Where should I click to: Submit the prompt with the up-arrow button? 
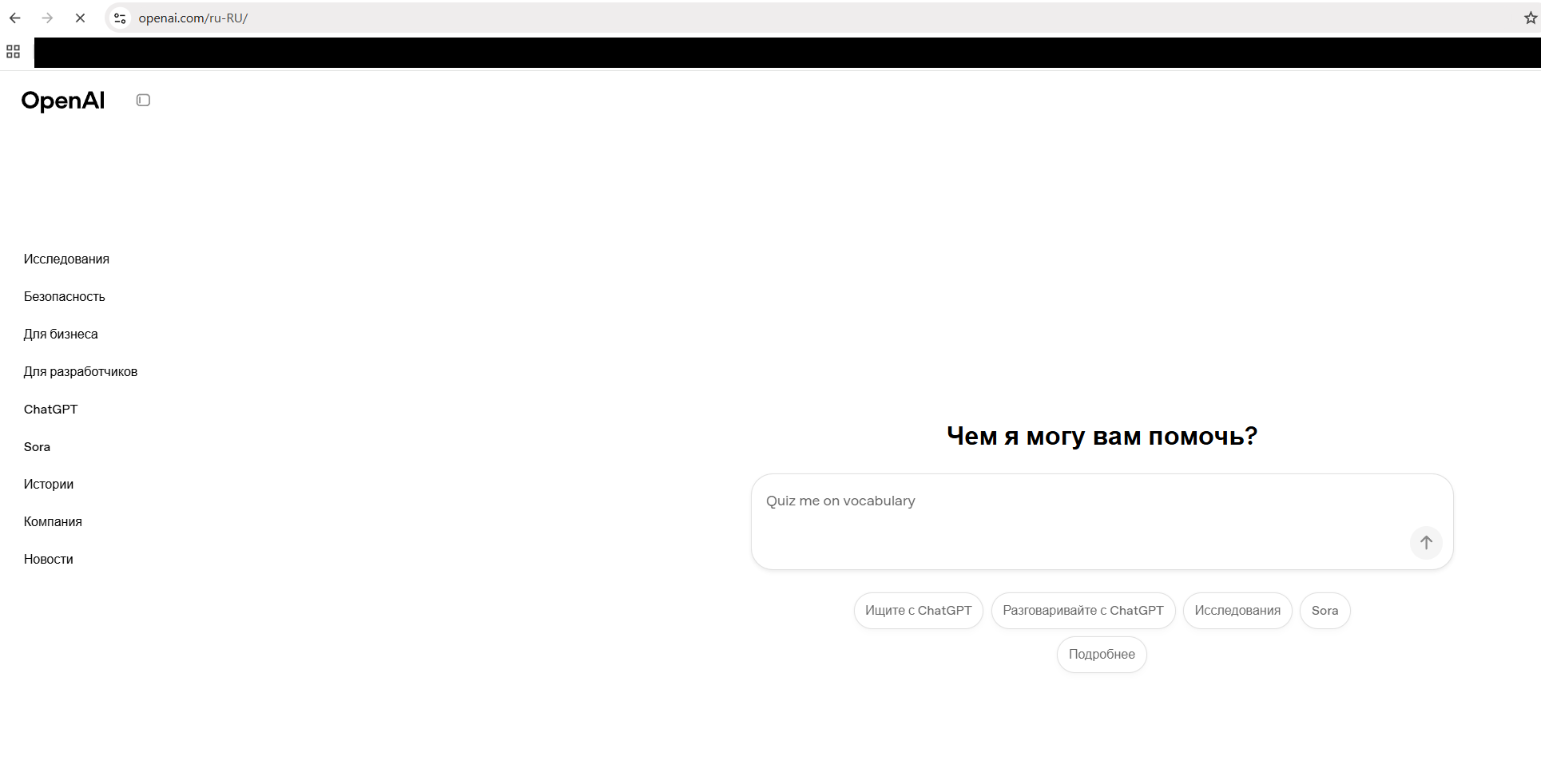(1426, 543)
